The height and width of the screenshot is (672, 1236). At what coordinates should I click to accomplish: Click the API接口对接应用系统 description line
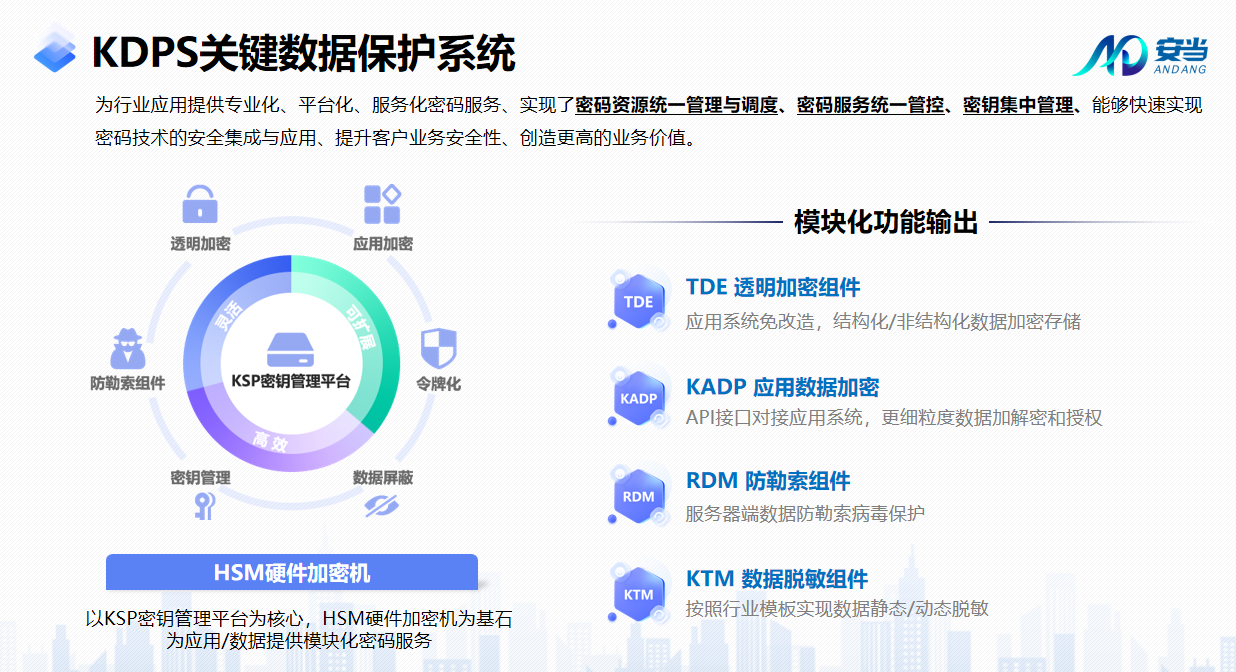click(894, 418)
